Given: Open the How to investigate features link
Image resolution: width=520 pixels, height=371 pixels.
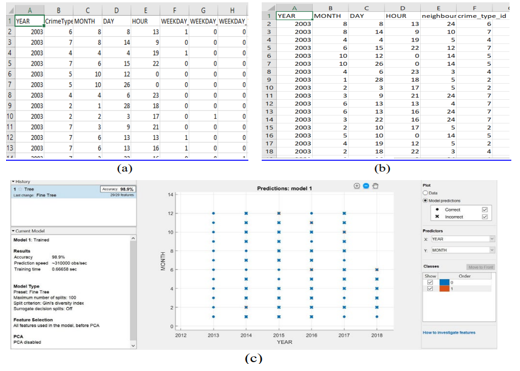Looking at the screenshot, I should coord(449,332).
